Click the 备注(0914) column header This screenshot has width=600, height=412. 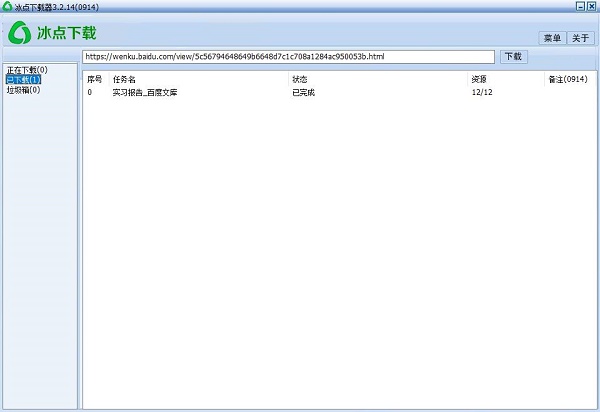(x=567, y=79)
